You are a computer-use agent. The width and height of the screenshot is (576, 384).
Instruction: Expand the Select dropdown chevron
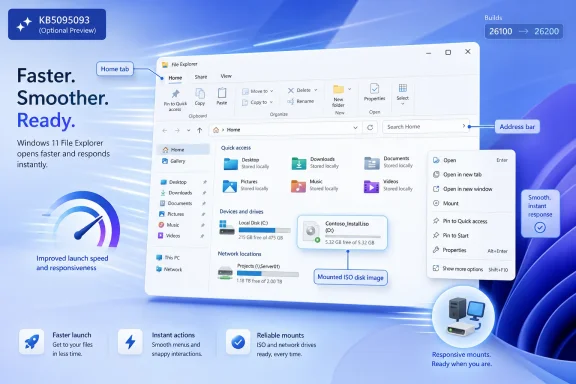click(x=402, y=104)
